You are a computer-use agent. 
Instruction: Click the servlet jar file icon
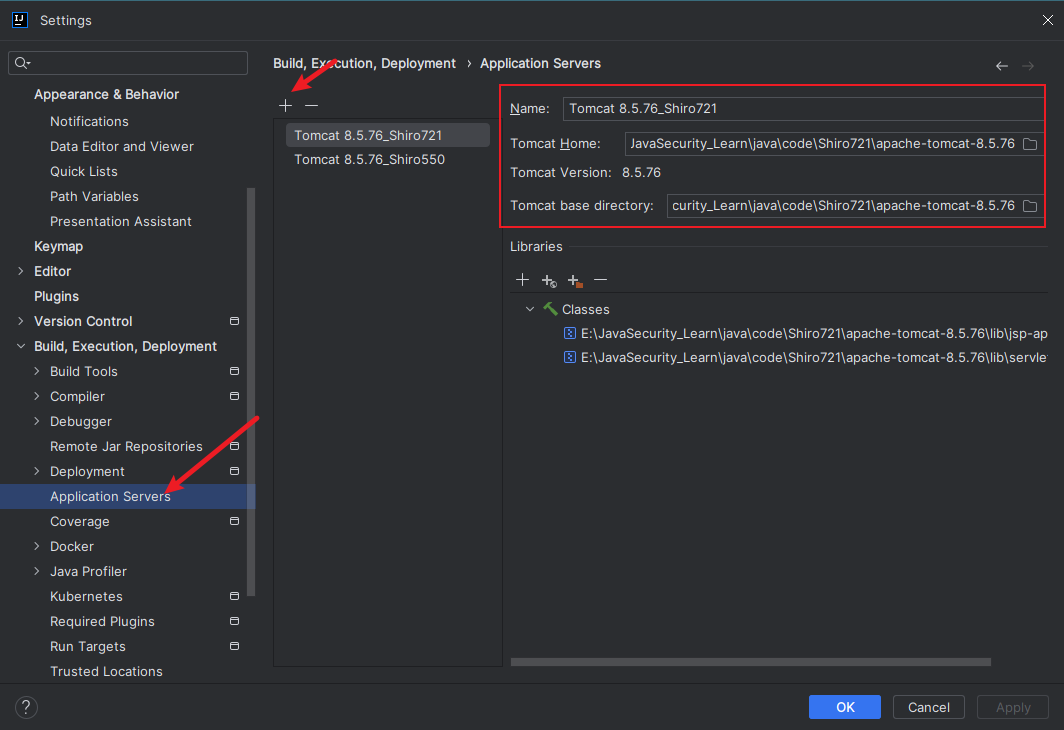pos(570,357)
